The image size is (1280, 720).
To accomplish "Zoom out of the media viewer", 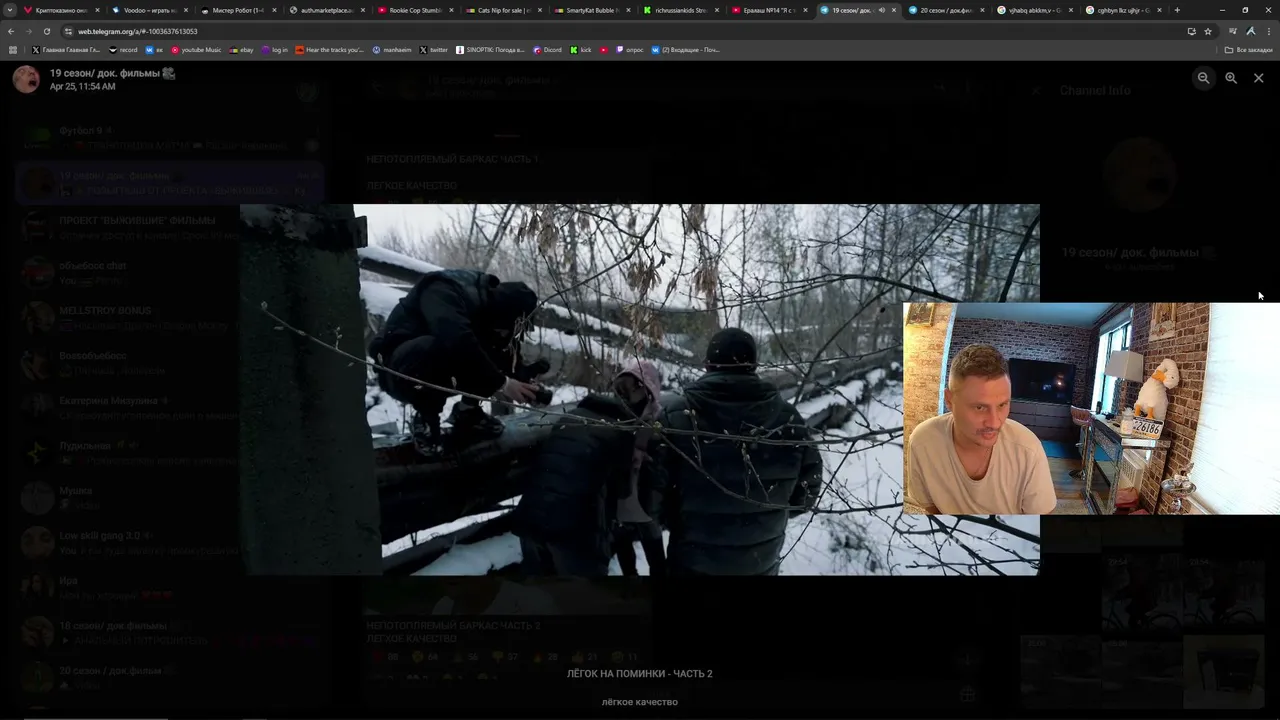I will [x=1204, y=78].
